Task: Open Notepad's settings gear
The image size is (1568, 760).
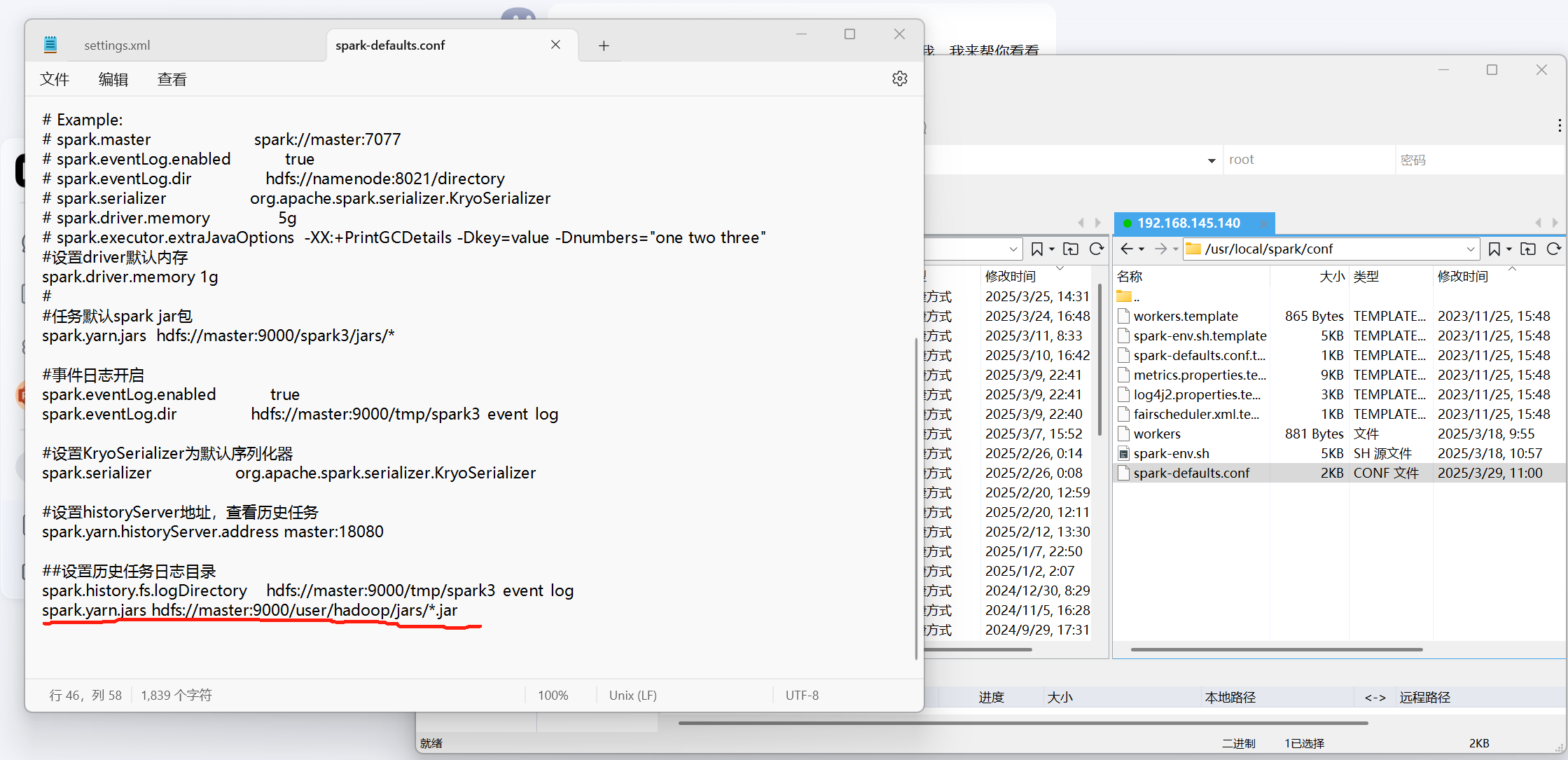Action: pos(900,78)
